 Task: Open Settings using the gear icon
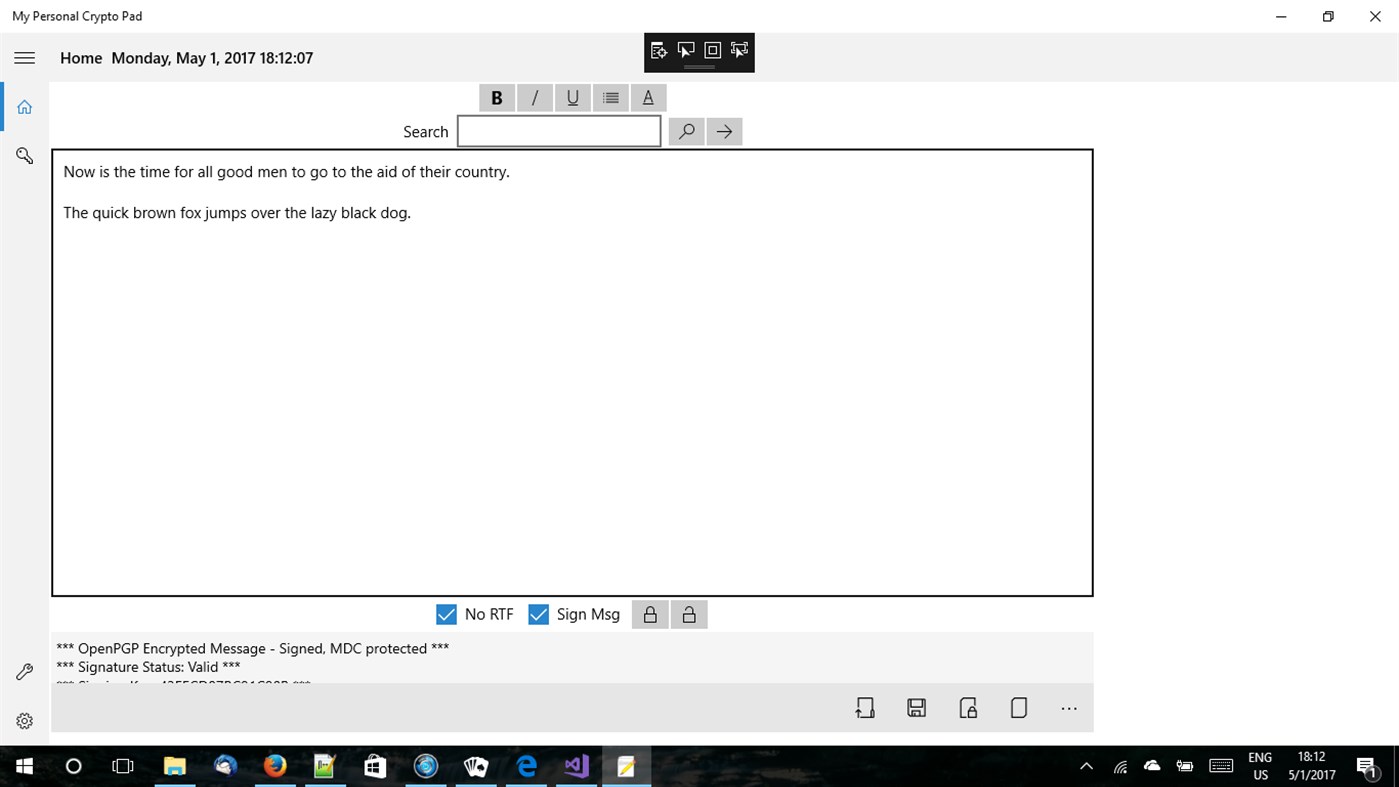pos(24,720)
